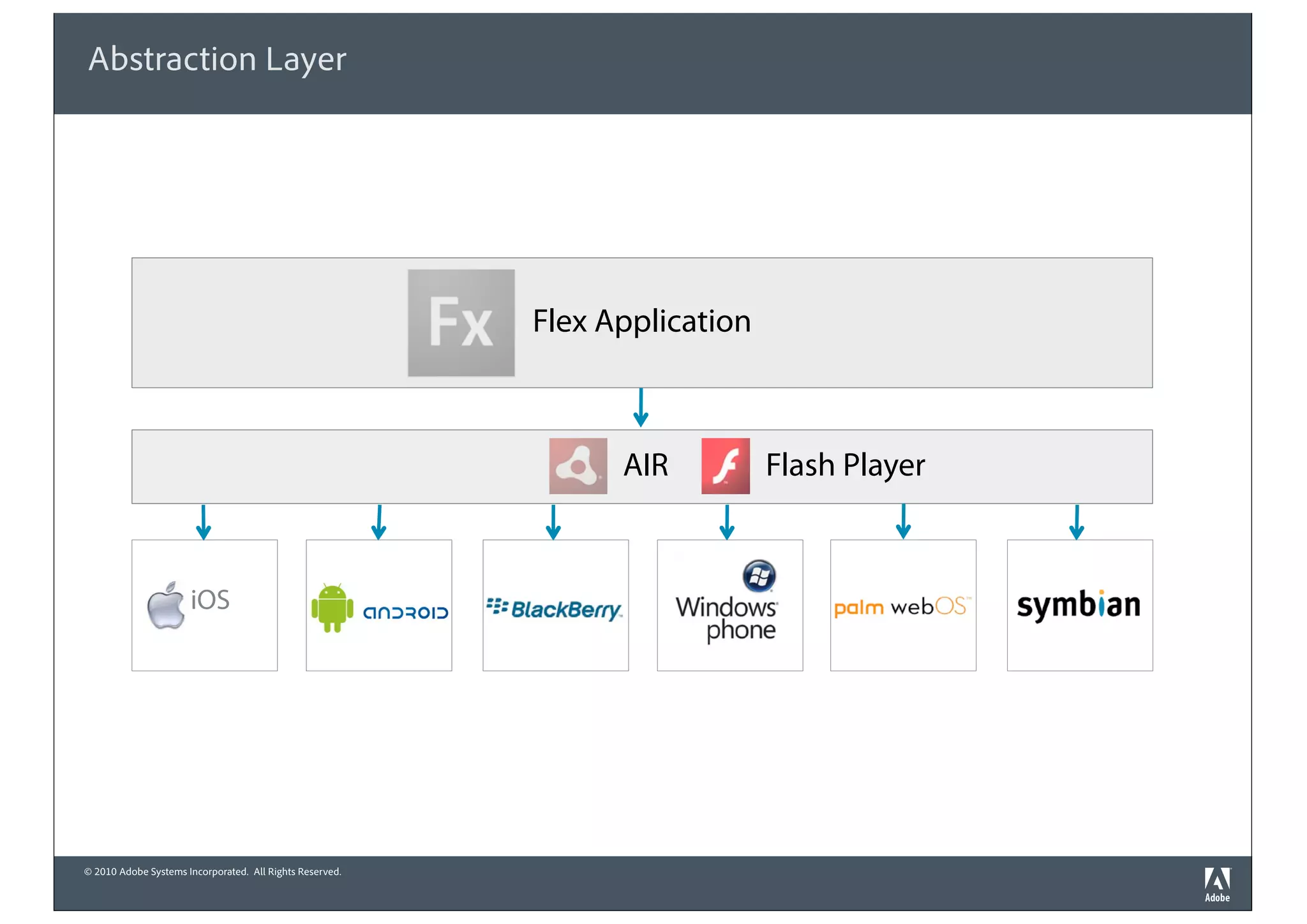Click the arrow pointing to symbian box
Screen dimensions: 1307x924
point(1077,522)
